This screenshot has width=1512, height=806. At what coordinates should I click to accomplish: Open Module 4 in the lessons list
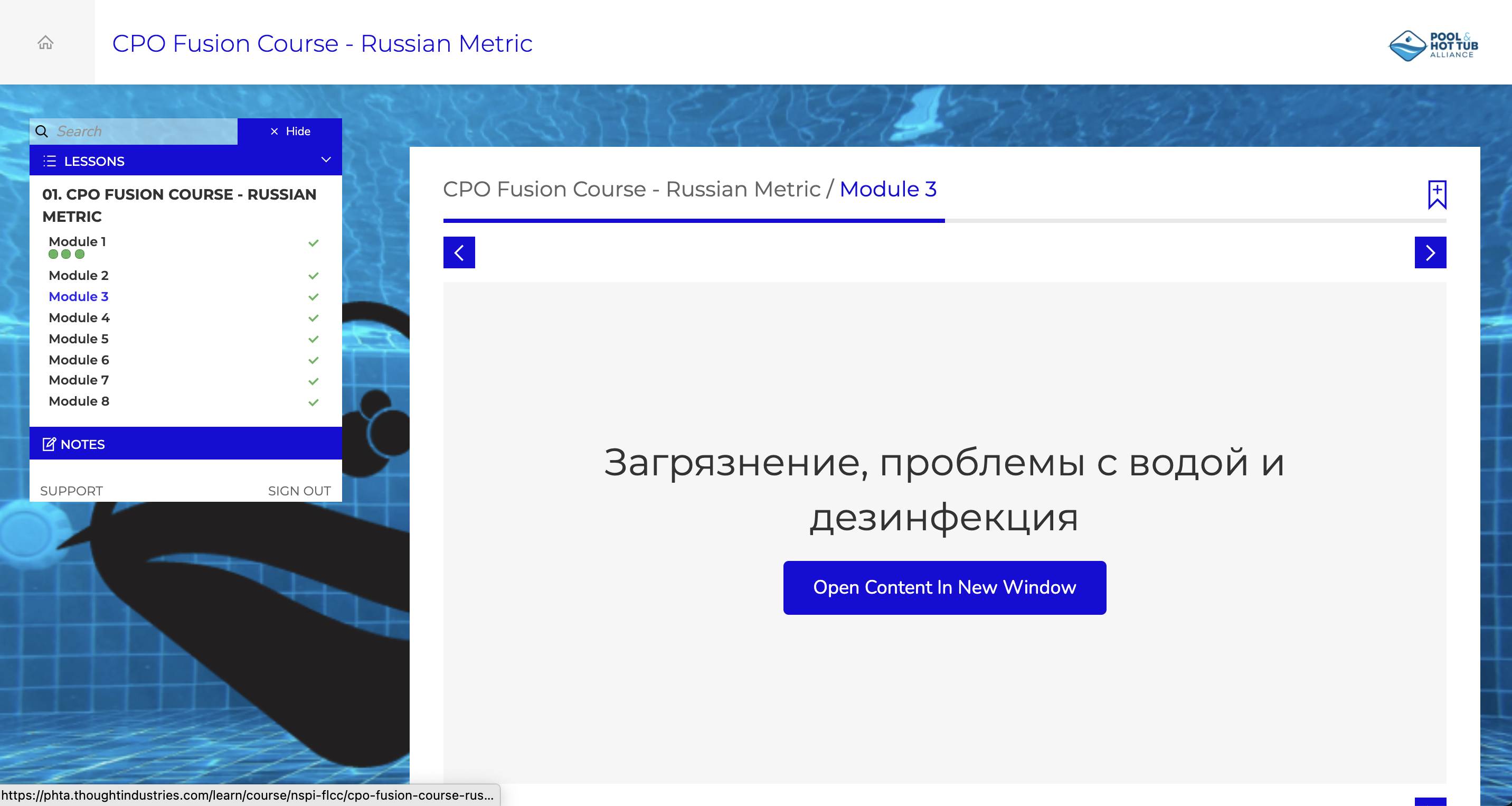(79, 317)
